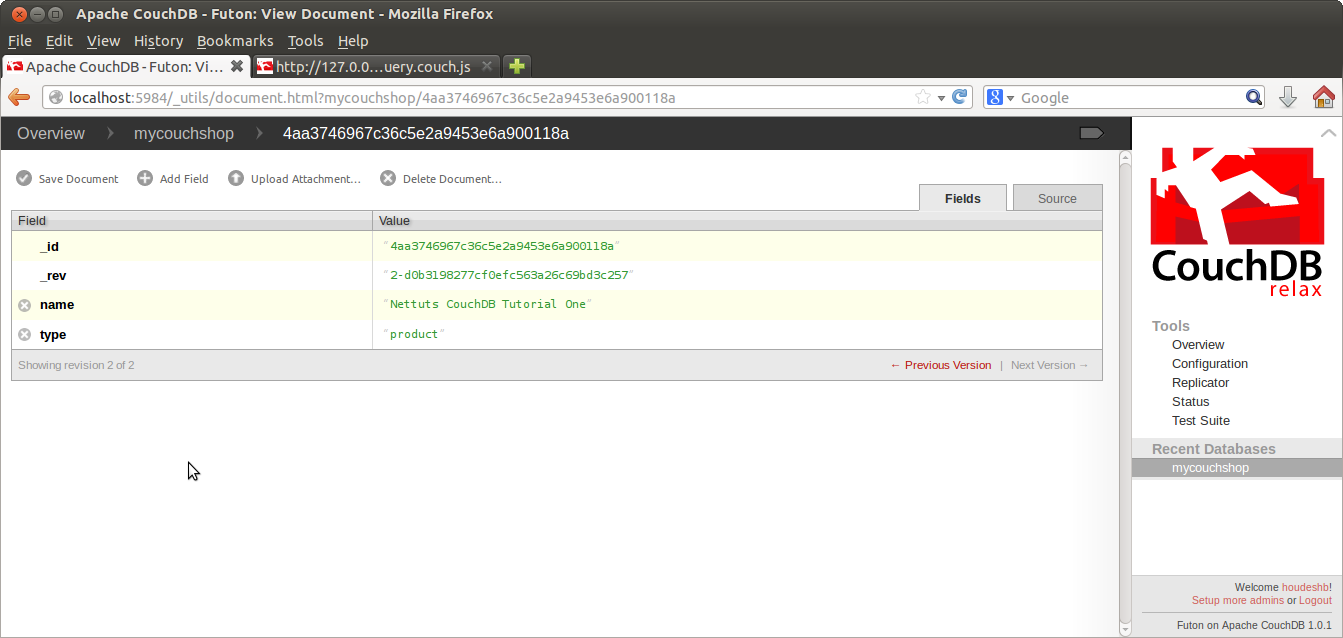The image size is (1343, 638).
Task: Click the Nettuts CouchDB Tutorial One value
Action: point(488,304)
